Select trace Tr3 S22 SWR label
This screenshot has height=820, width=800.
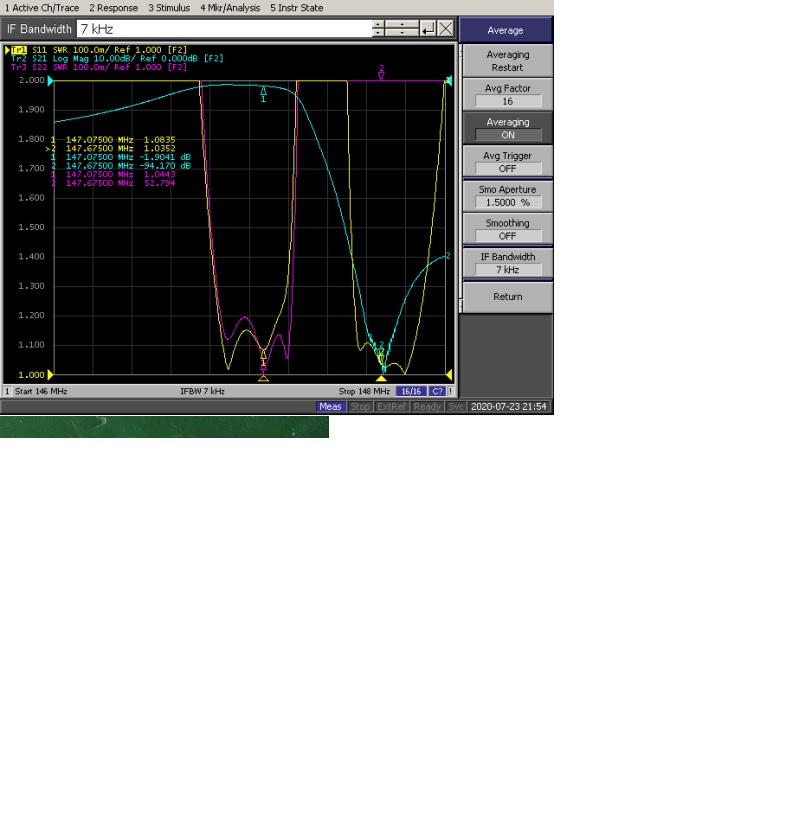tap(99, 67)
